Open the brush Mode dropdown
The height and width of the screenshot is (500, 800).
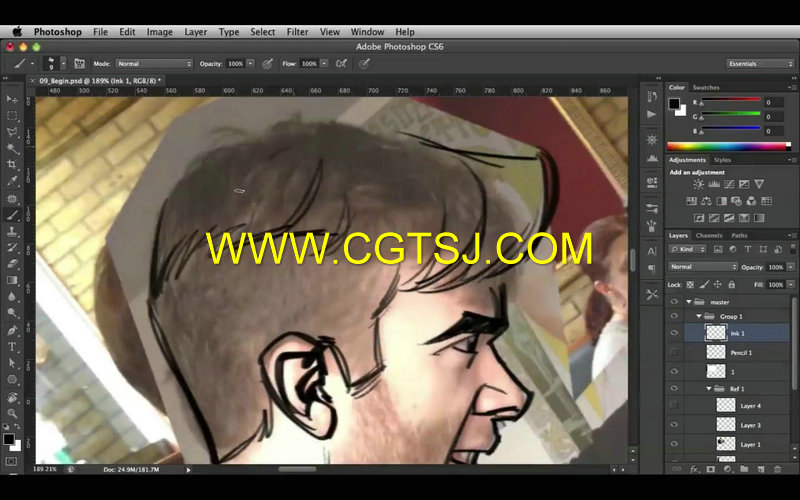coord(154,64)
